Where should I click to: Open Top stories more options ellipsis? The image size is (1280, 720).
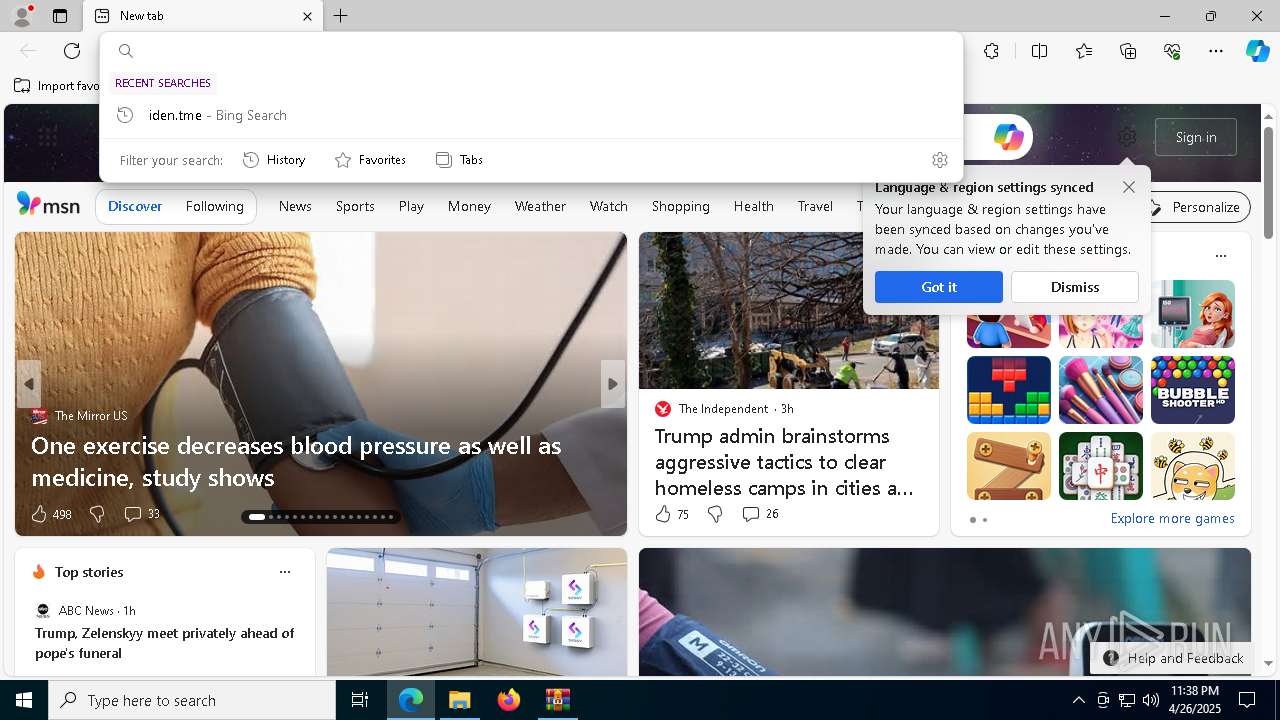(x=285, y=572)
